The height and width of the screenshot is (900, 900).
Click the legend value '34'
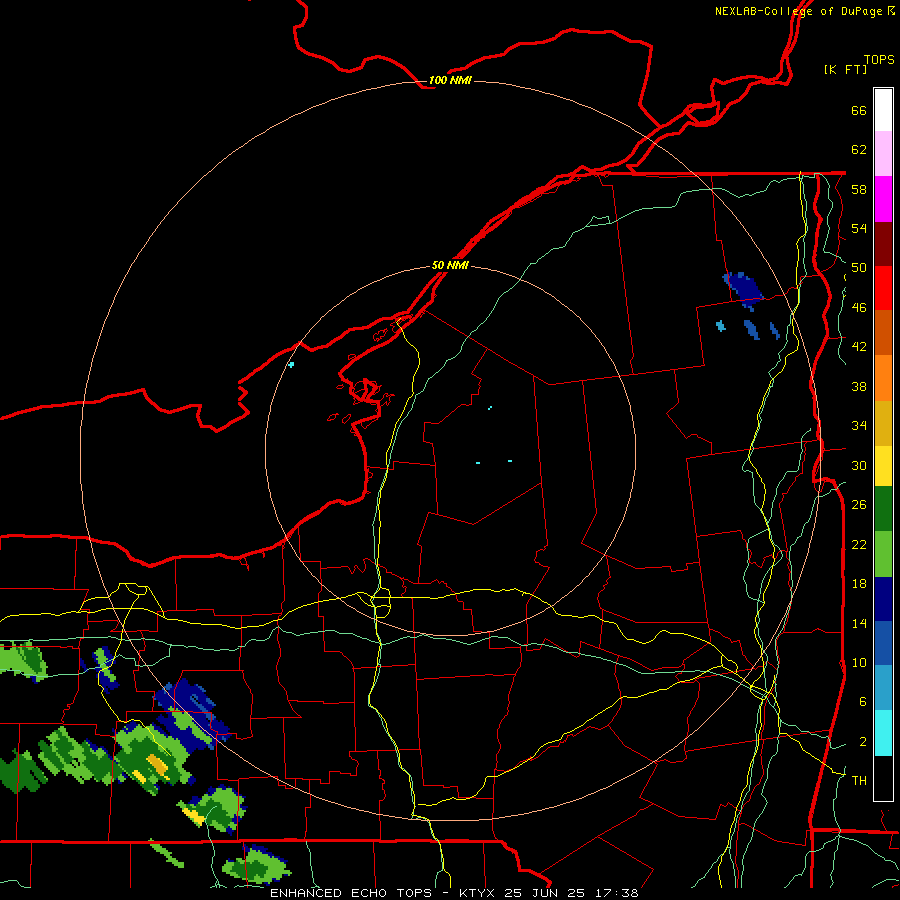(x=859, y=426)
